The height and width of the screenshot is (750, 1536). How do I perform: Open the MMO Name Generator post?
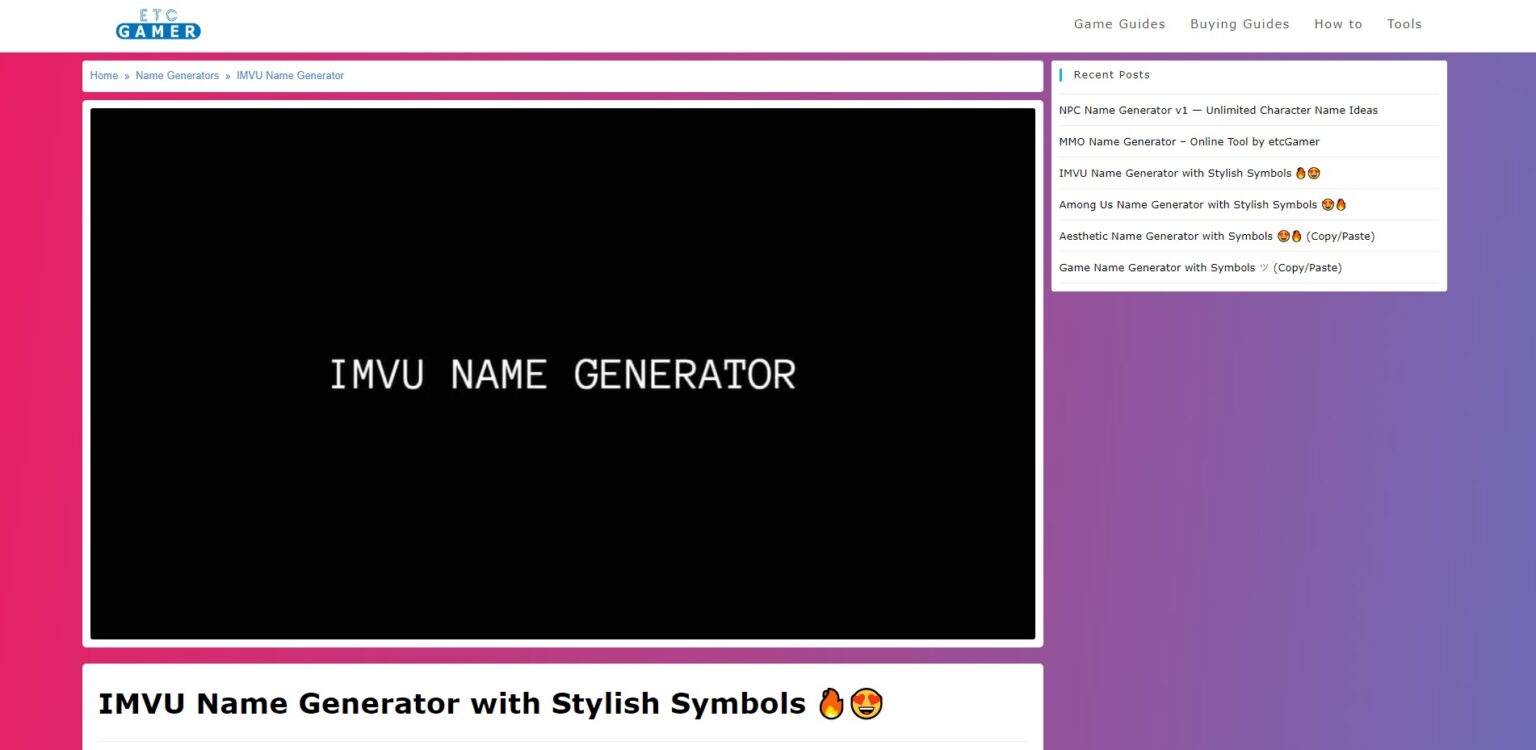1189,142
